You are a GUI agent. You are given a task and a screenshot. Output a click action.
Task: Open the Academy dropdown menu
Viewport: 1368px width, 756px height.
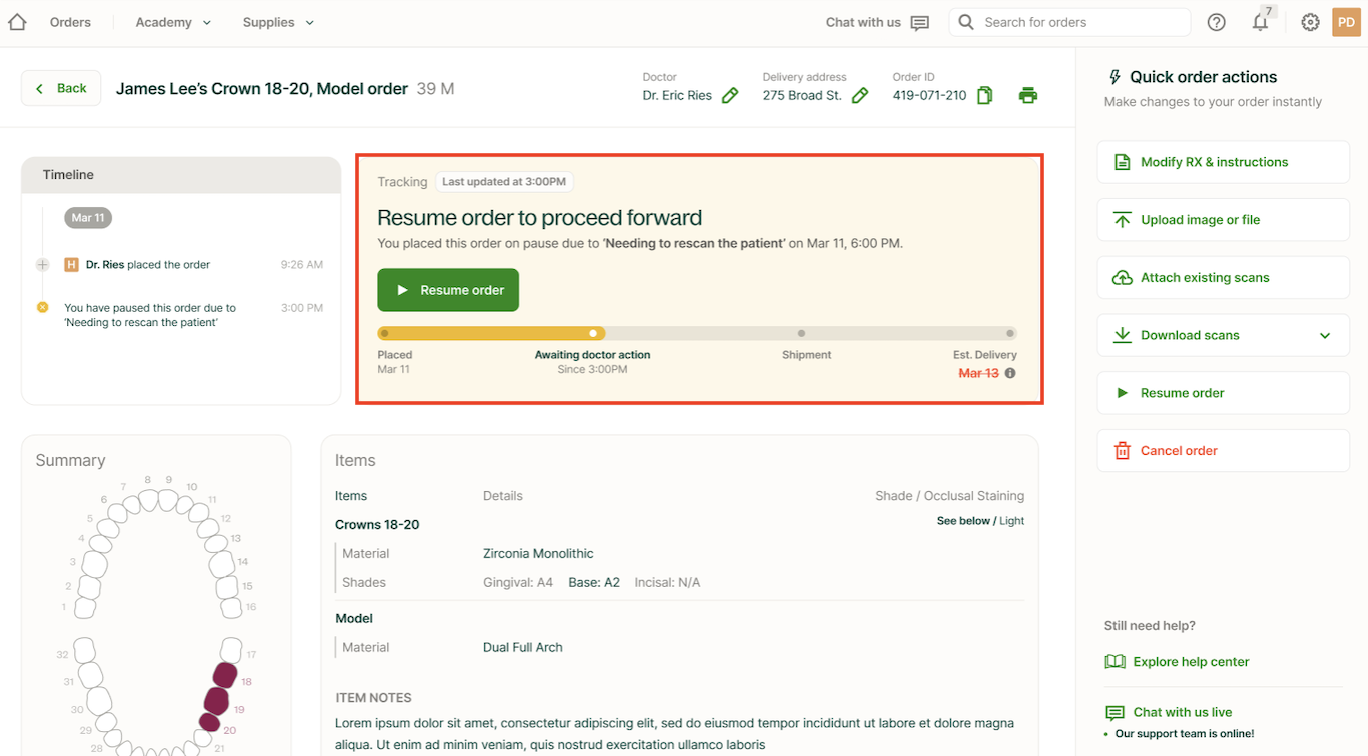[x=173, y=22]
